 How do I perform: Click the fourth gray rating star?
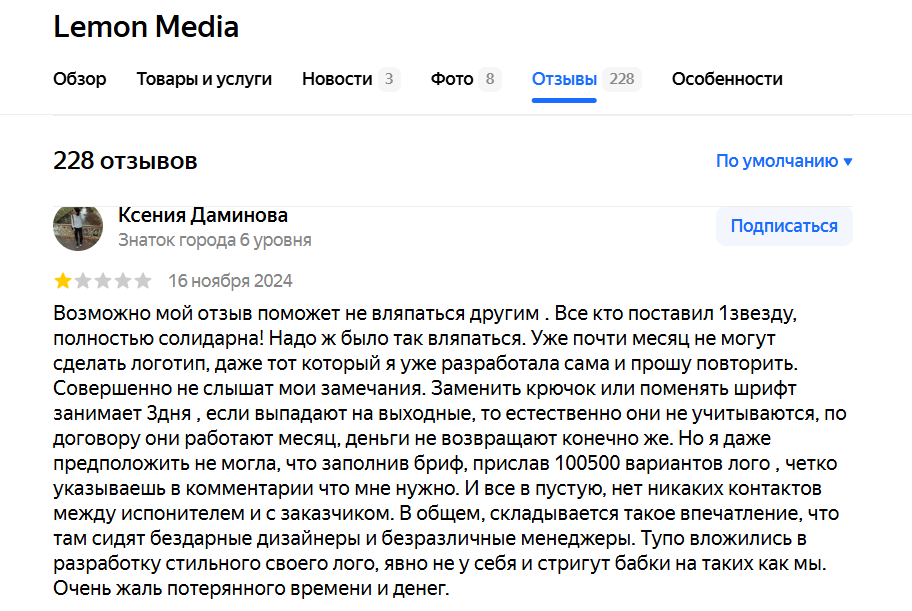coord(123,281)
